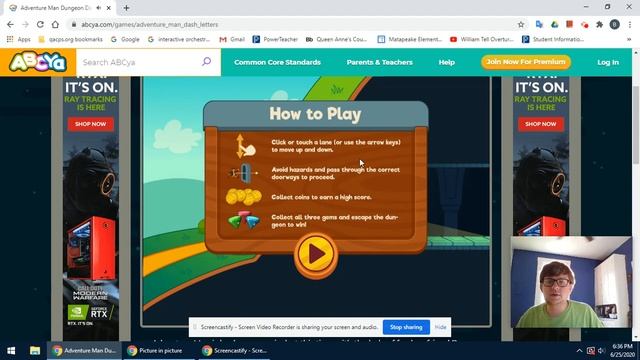Bookmark this page with star icon
The image size is (640, 360).
(520, 24)
